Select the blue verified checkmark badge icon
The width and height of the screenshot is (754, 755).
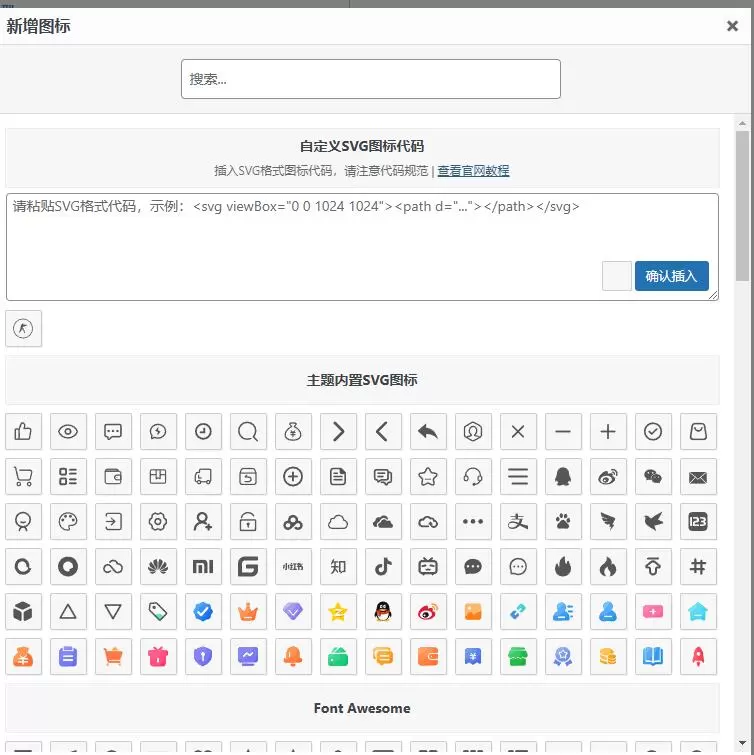203,612
